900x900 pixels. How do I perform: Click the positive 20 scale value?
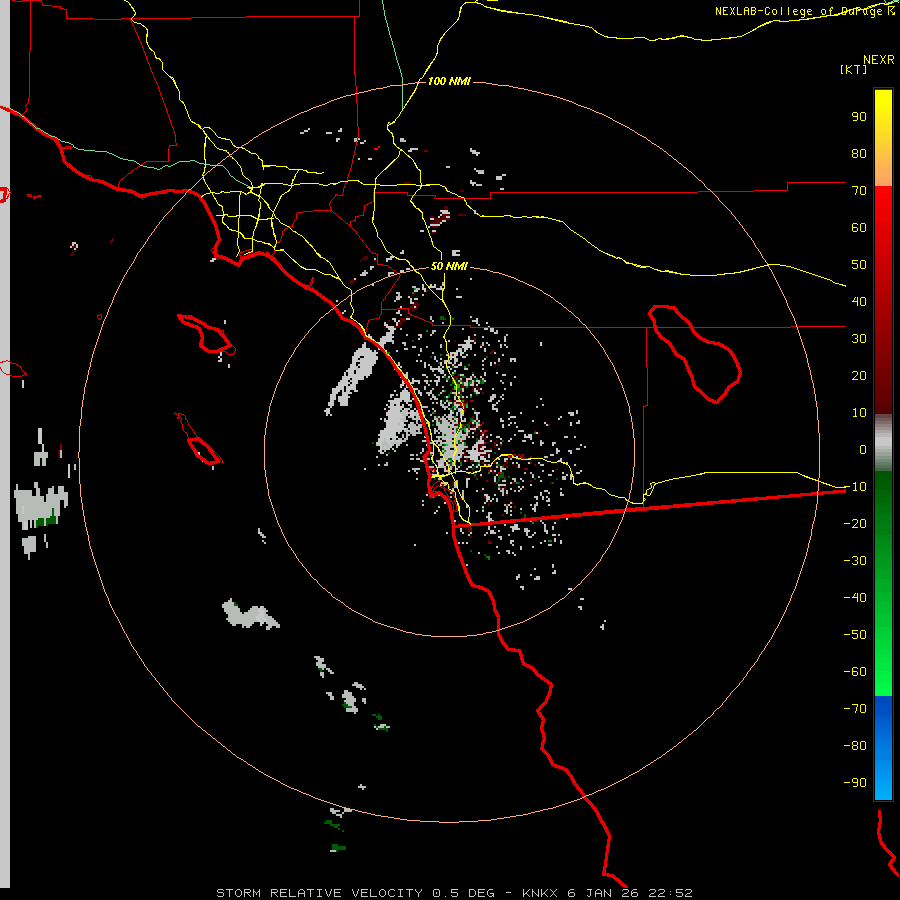(859, 376)
